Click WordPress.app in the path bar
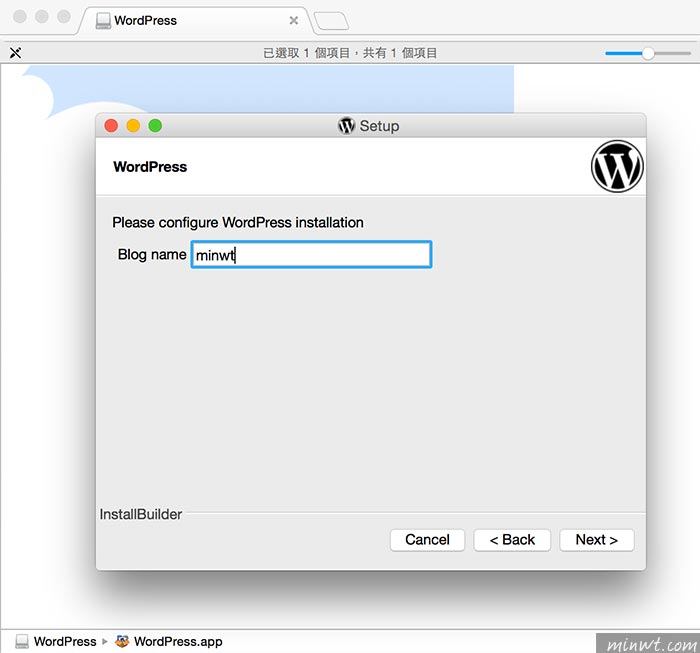 pyautogui.click(x=169, y=641)
